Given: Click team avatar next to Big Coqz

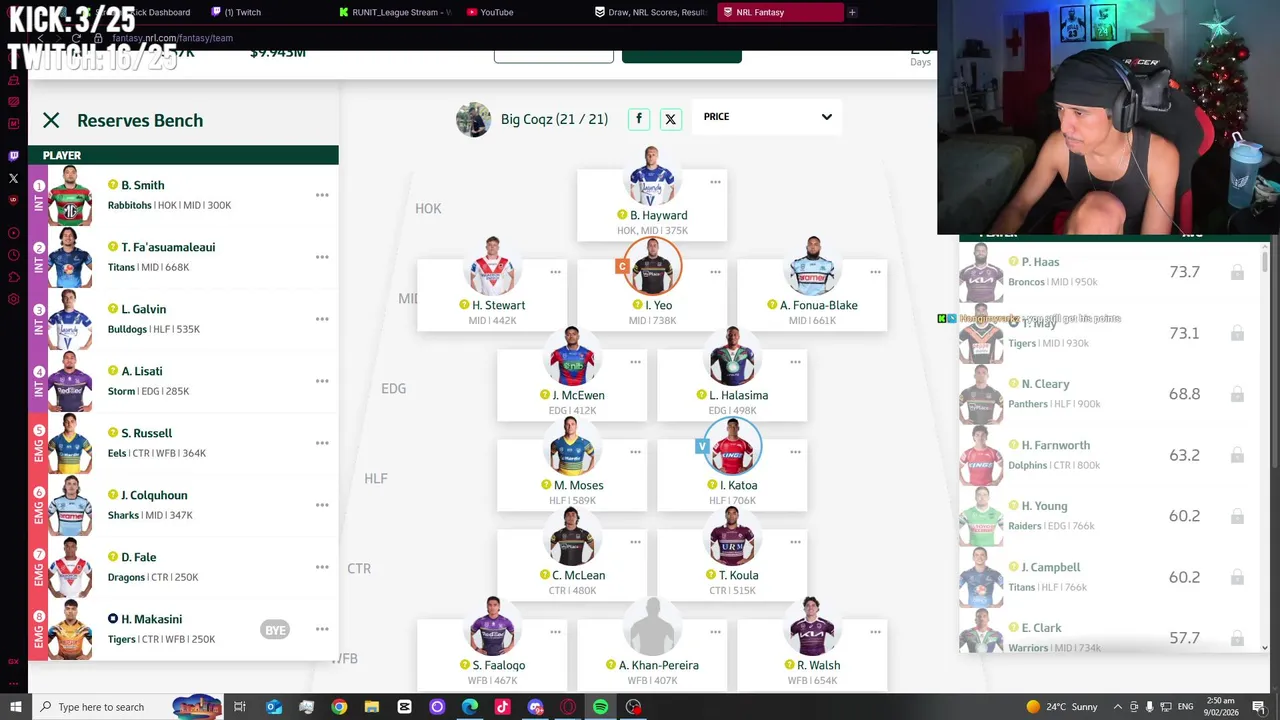Looking at the screenshot, I should click(473, 119).
